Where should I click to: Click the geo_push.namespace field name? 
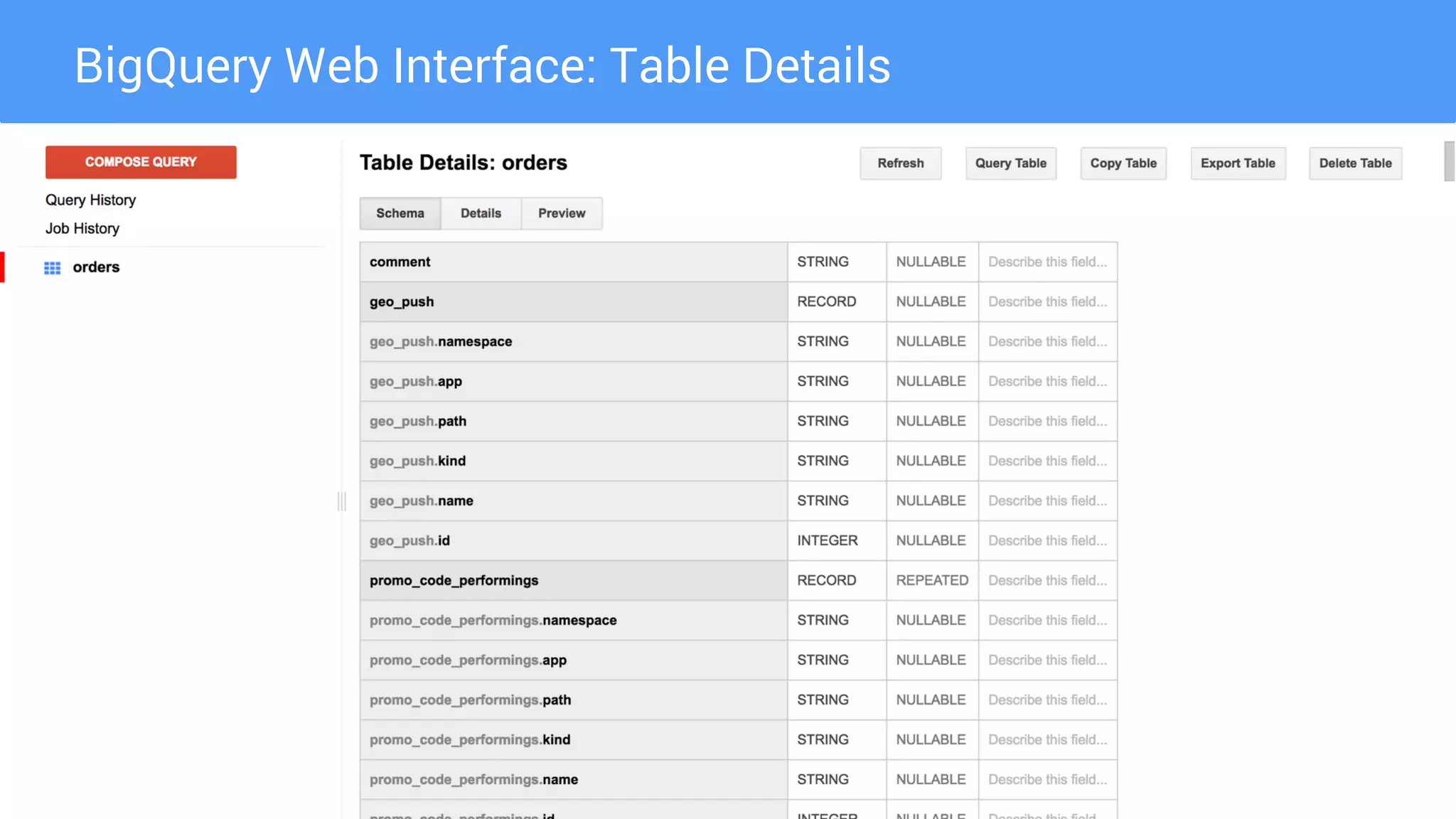[x=441, y=341]
